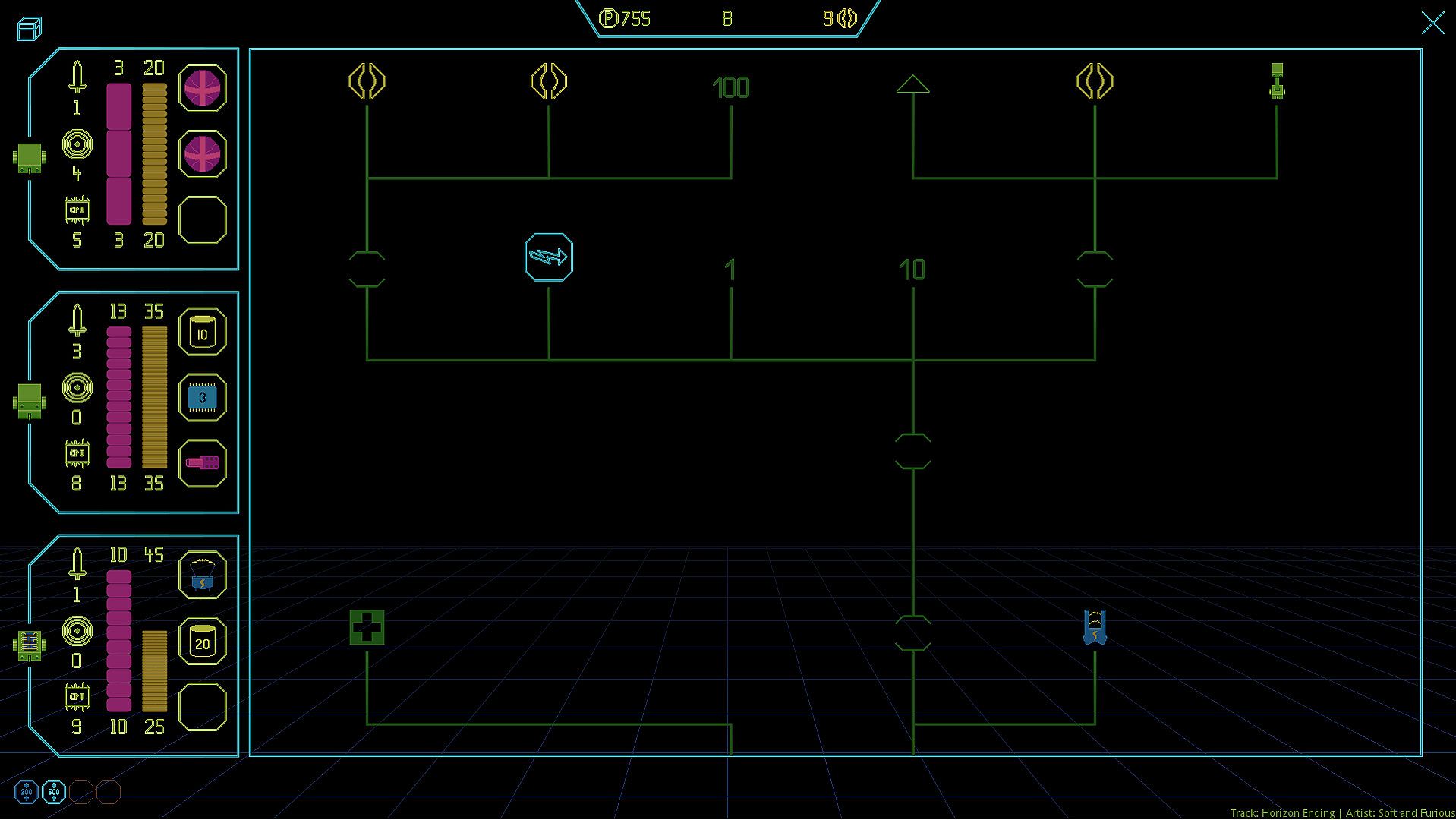Click the second robot's CPU icon showing 8
Image resolution: width=1456 pixels, height=820 pixels.
pyautogui.click(x=77, y=454)
